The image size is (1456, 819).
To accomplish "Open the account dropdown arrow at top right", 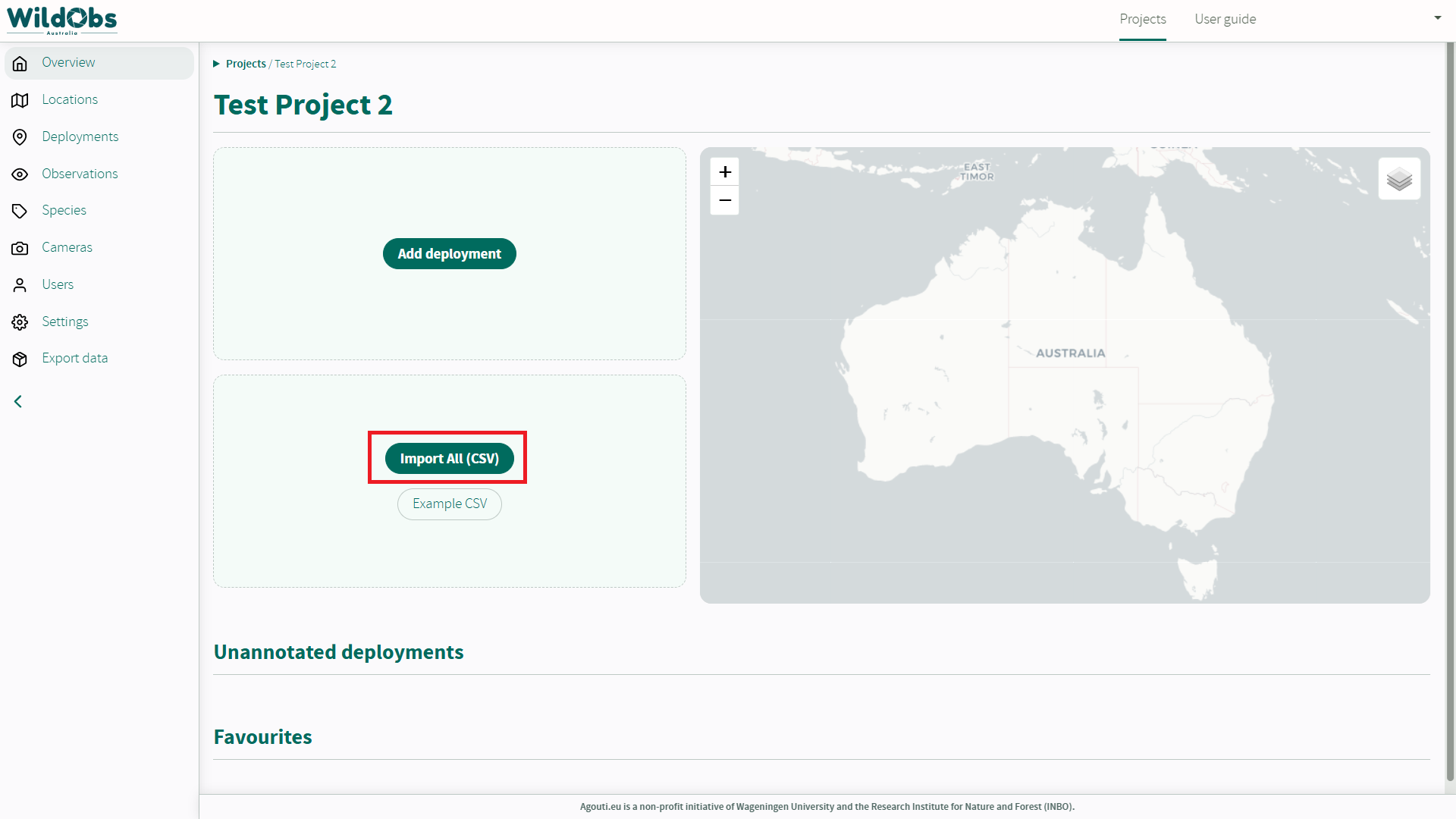I will click(x=1437, y=17).
